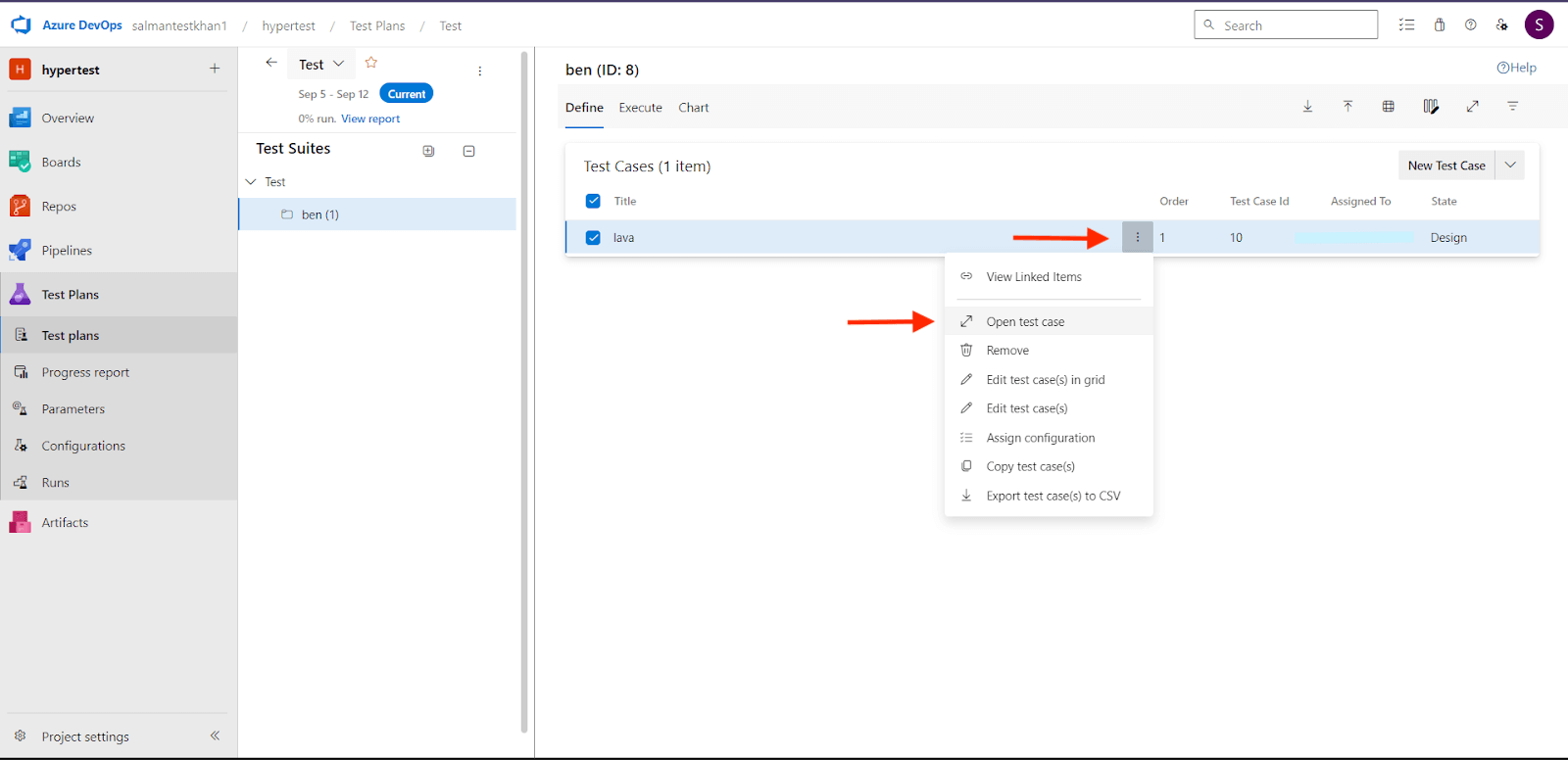This screenshot has height=760, width=1568.
Task: Click the New Test Case button
Action: pos(1445,166)
